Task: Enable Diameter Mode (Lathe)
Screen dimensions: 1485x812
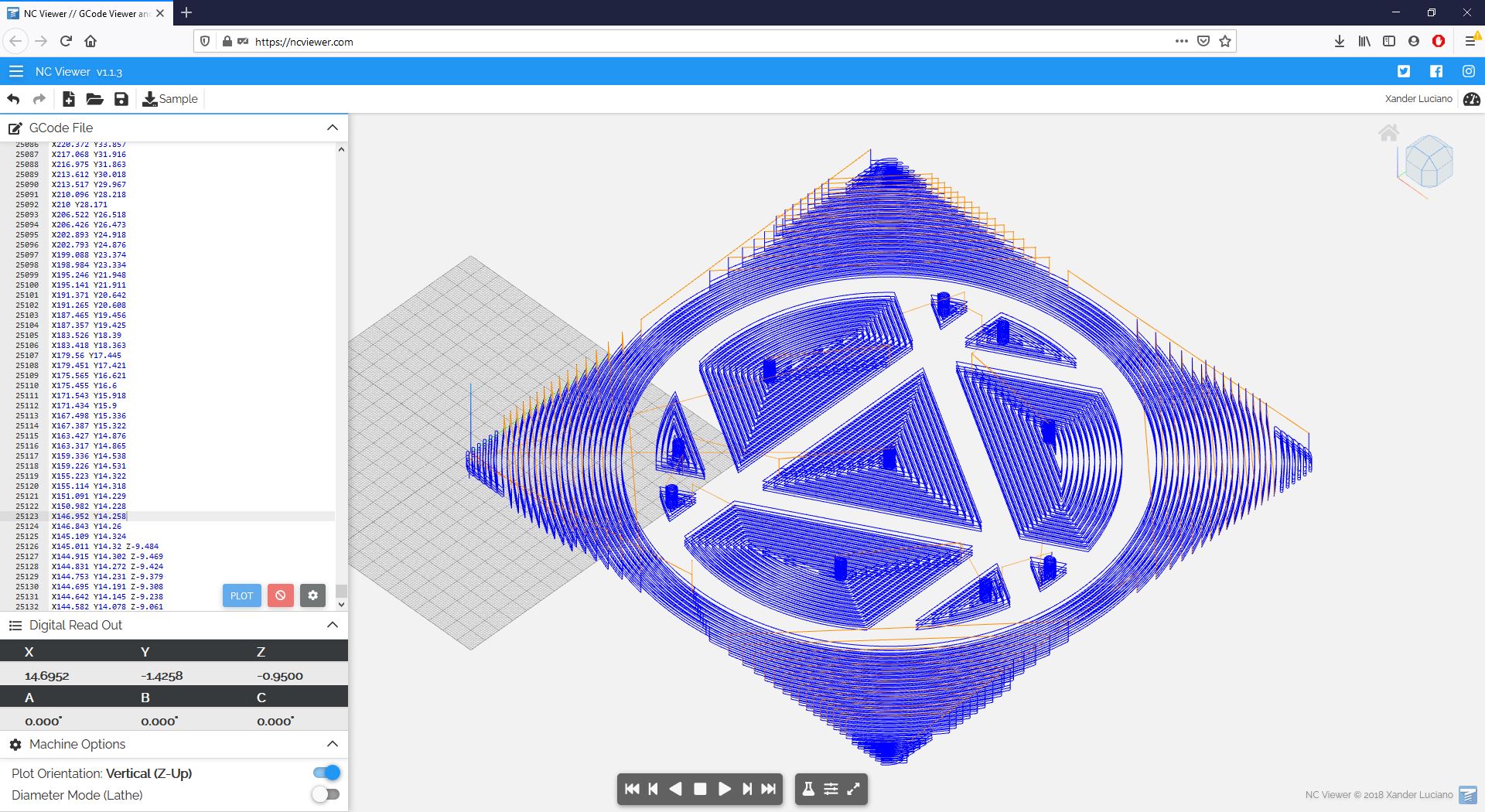Action: click(326, 794)
